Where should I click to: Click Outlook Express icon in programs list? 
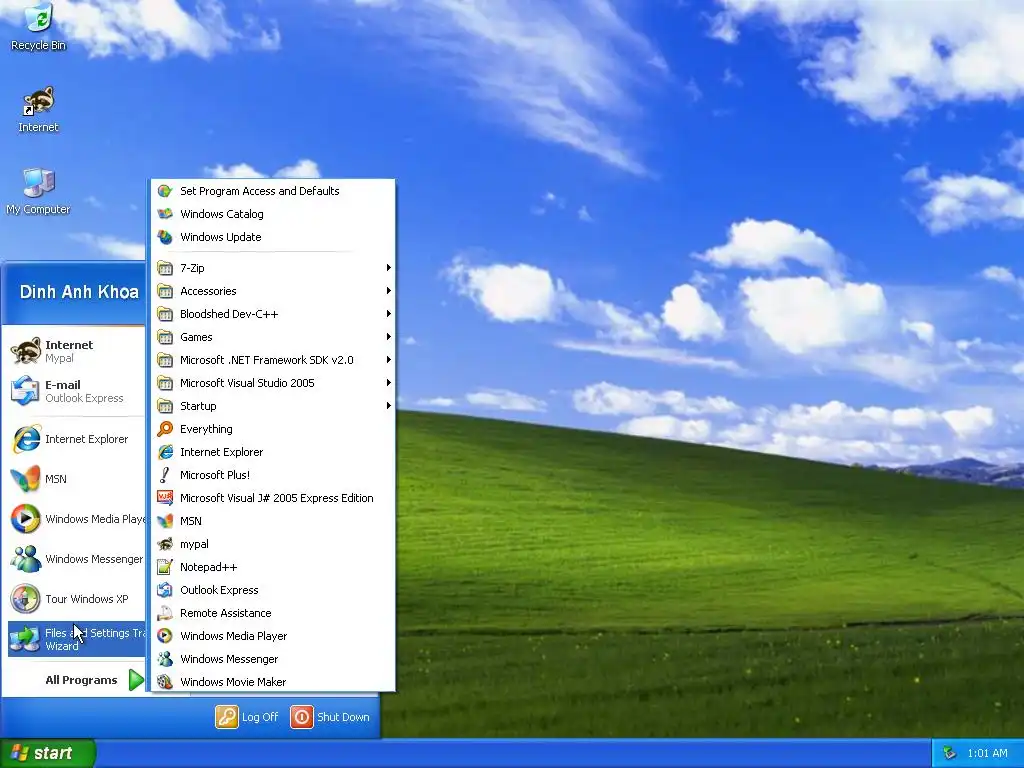[165, 590]
